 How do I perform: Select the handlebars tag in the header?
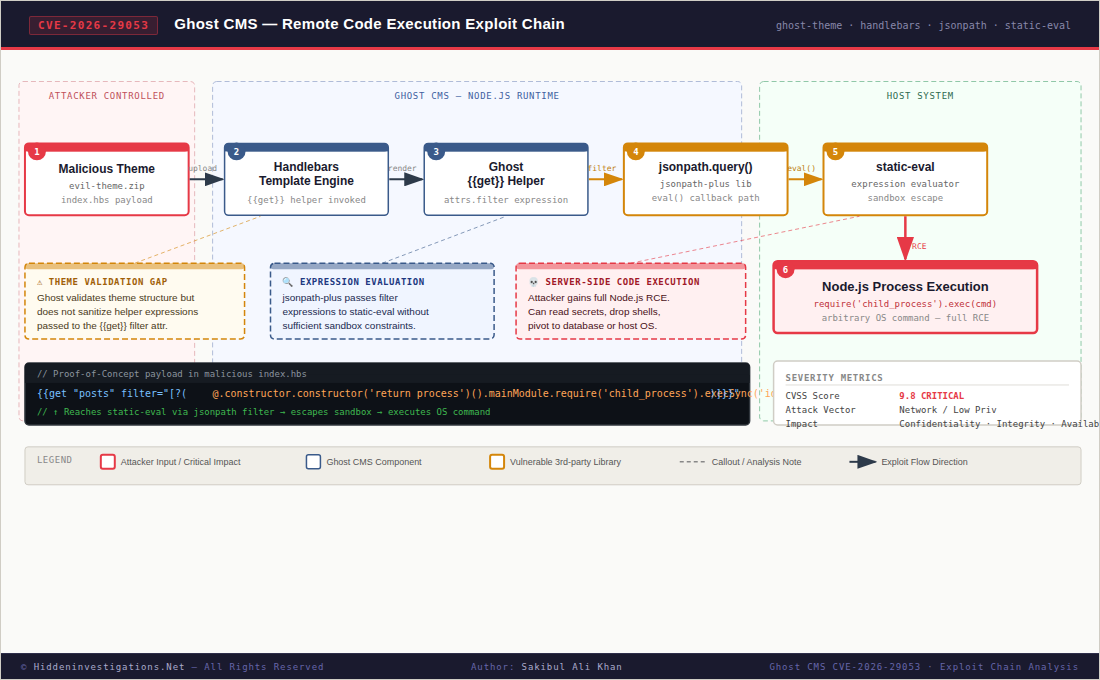pyautogui.click(x=890, y=25)
